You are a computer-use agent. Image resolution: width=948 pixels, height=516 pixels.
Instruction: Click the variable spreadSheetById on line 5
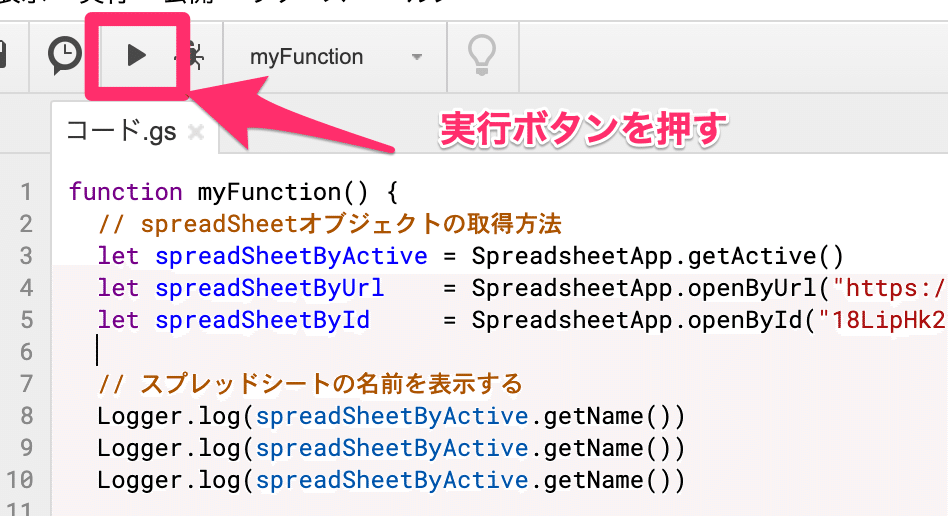pyautogui.click(x=262, y=320)
